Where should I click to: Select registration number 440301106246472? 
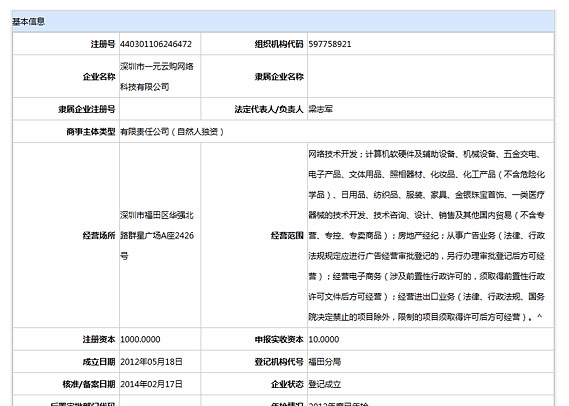coord(156,44)
